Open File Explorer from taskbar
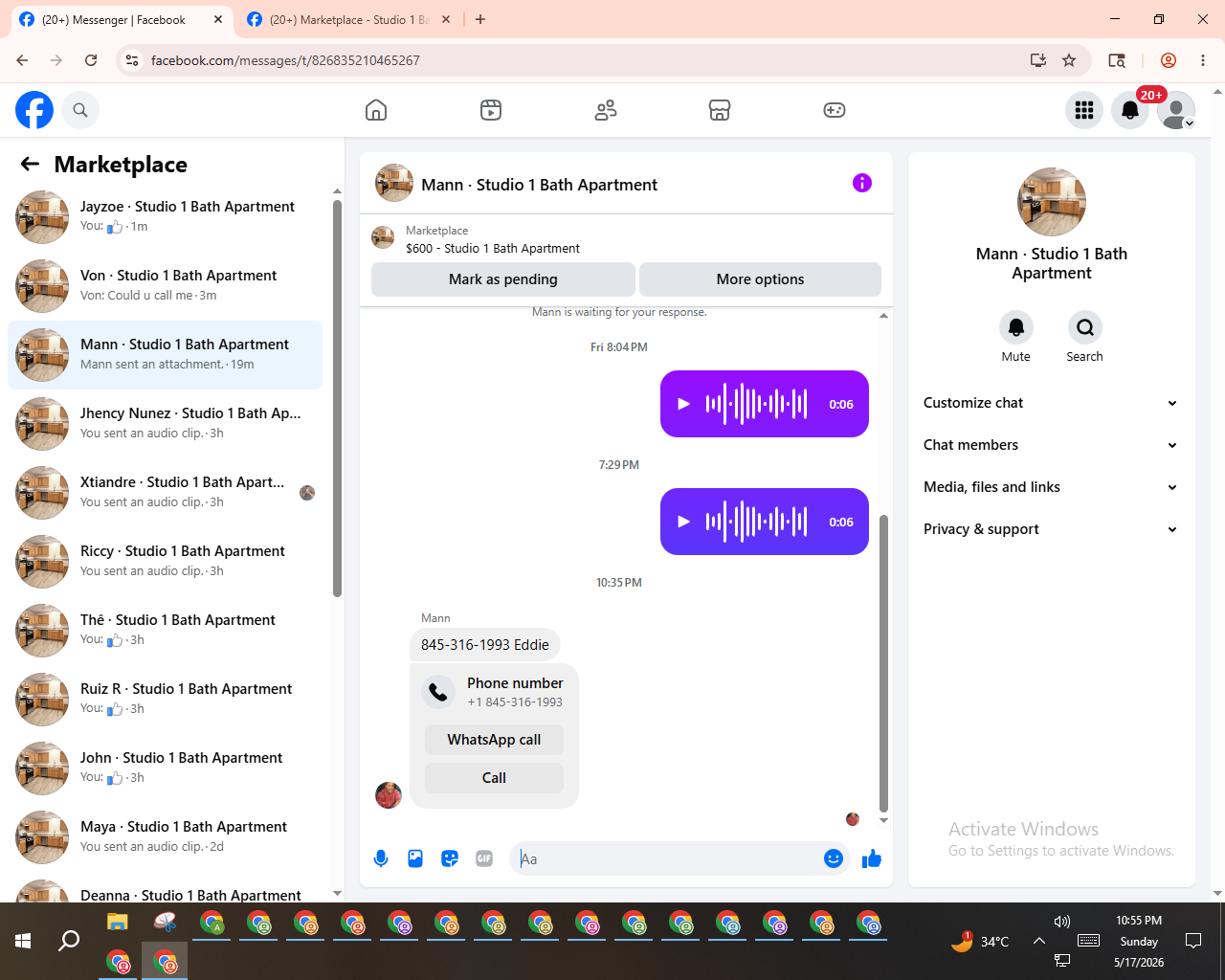The width and height of the screenshot is (1225, 980). 117,923
